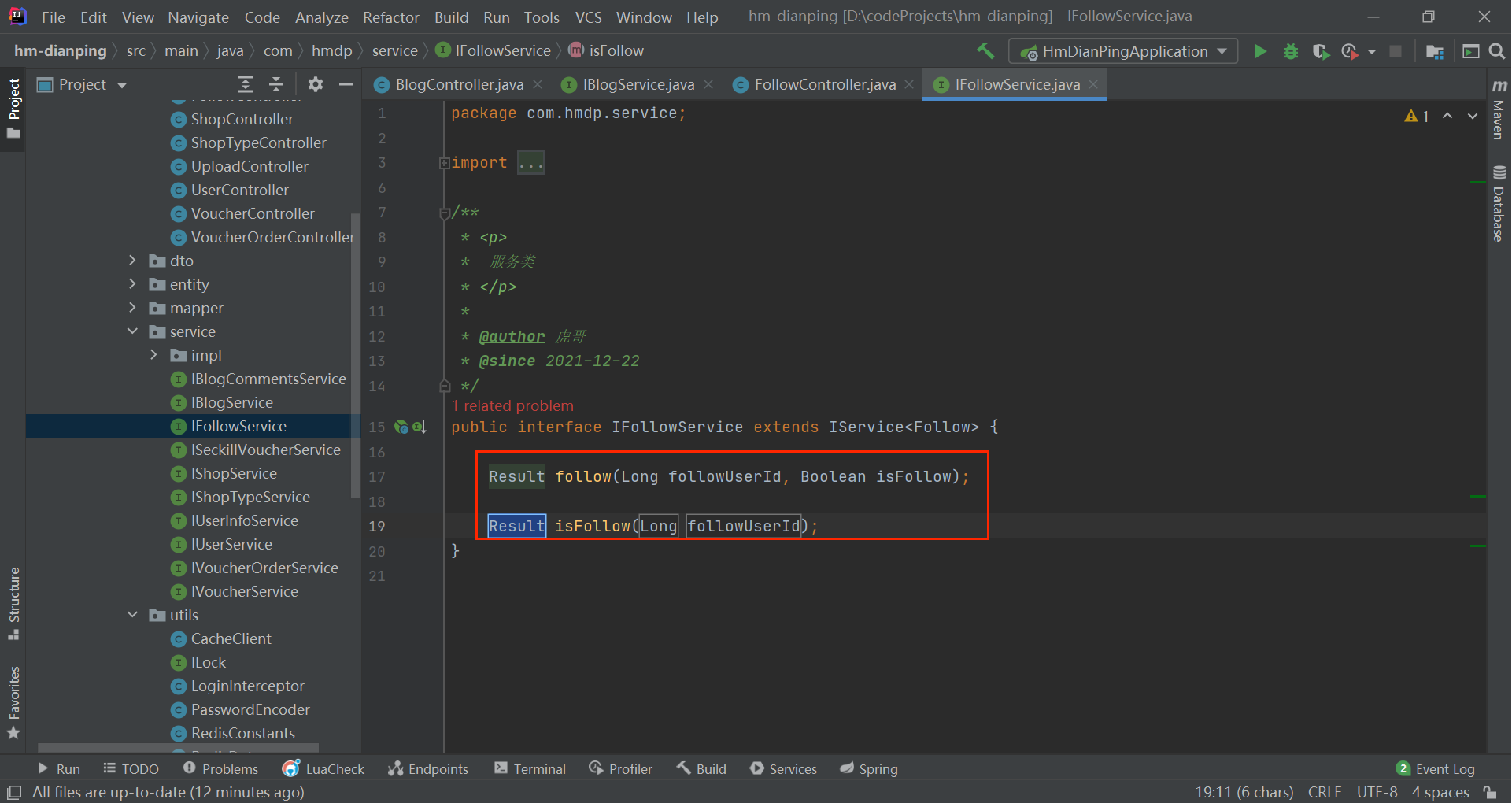Open Project Structure icon
The width and height of the screenshot is (1512, 803).
click(x=1435, y=51)
